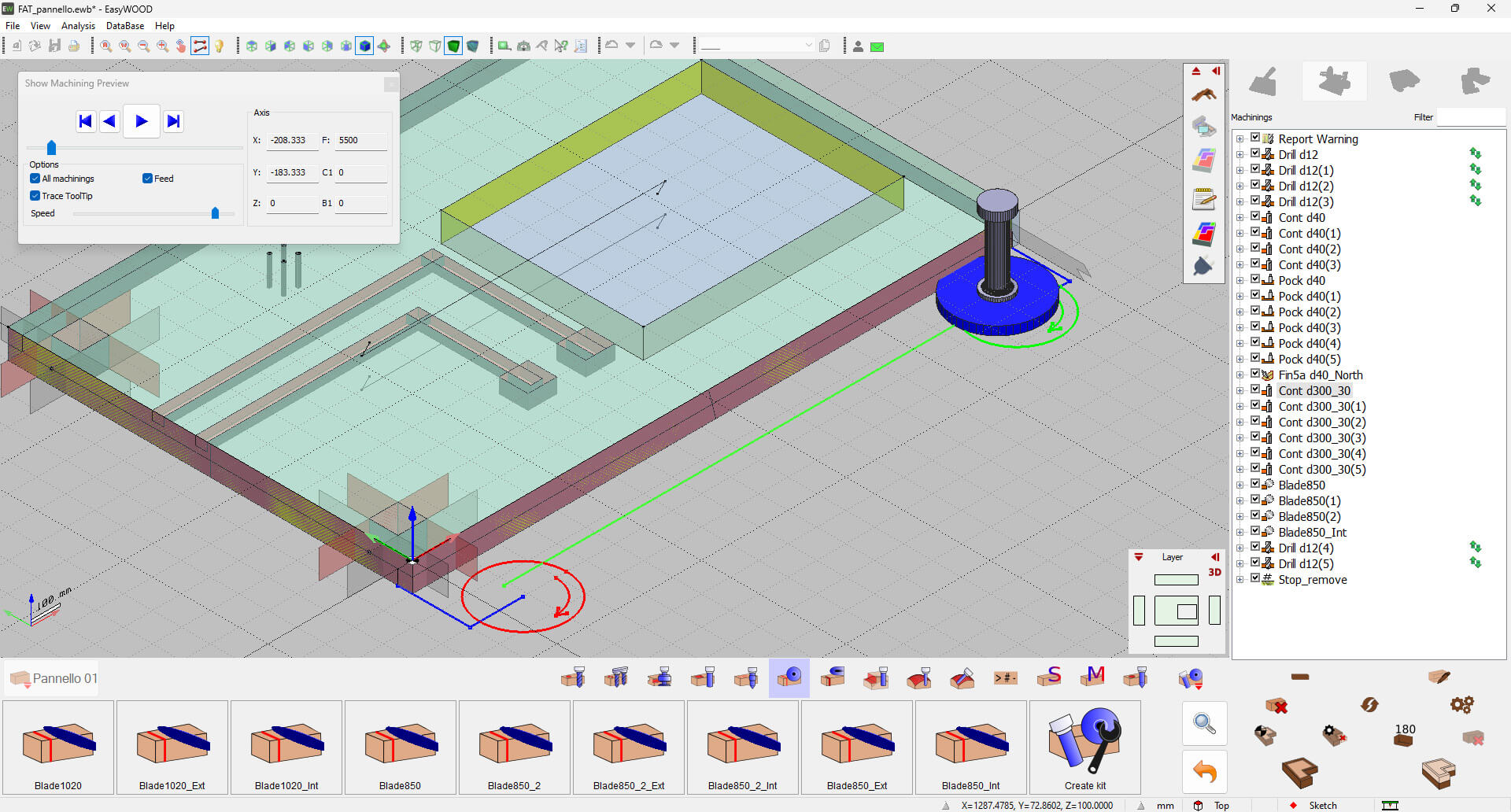The image size is (1511, 812).
Task: Select Cont d300_30 in machinings list
Action: [x=1313, y=391]
